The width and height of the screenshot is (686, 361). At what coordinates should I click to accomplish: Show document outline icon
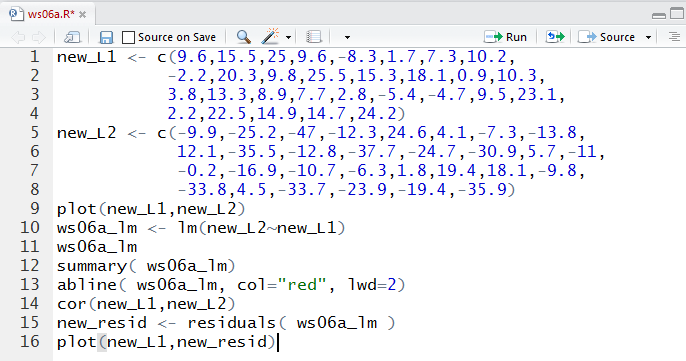tap(674, 37)
